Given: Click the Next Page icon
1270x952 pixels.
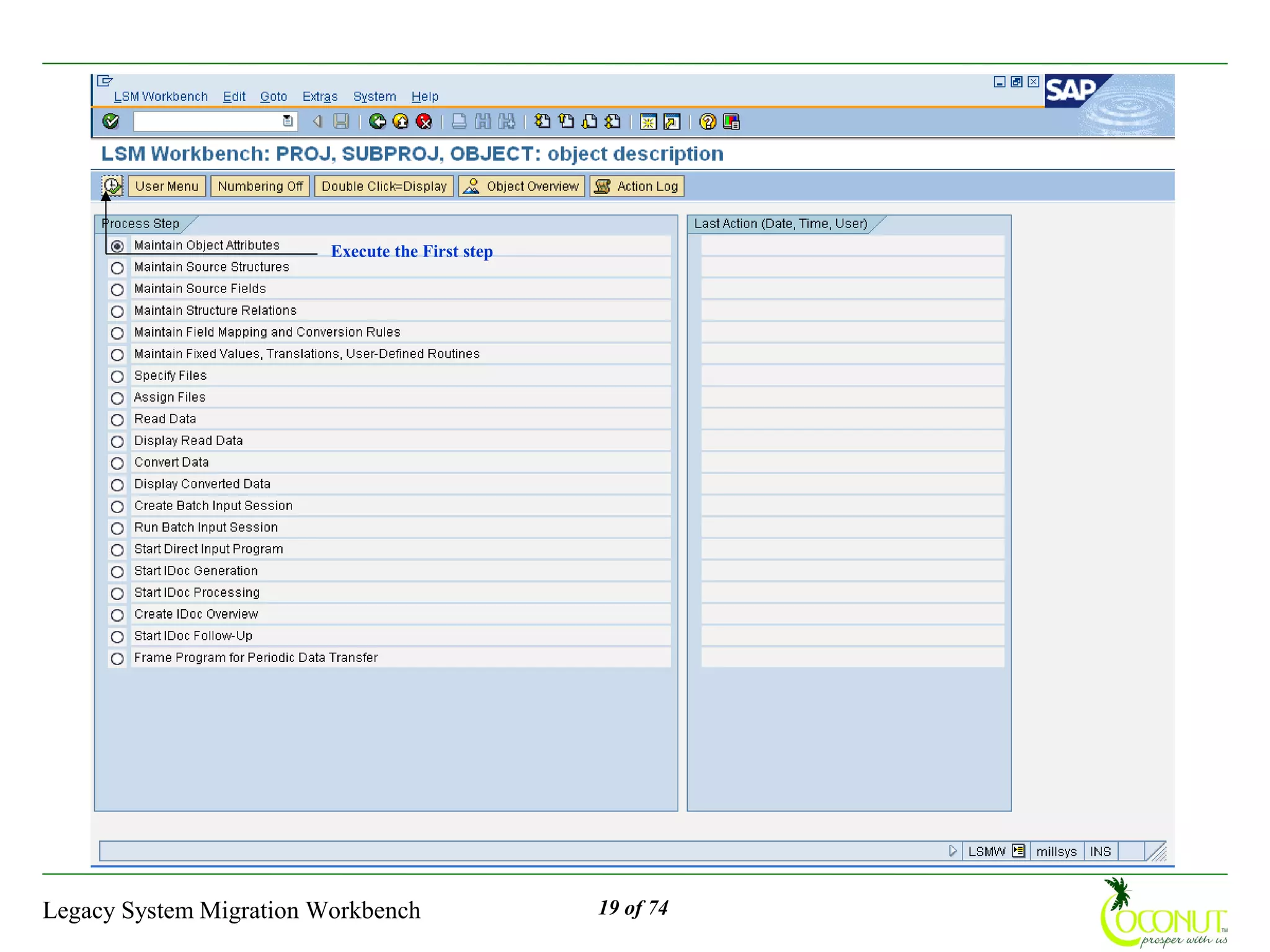Looking at the screenshot, I should click(x=590, y=121).
